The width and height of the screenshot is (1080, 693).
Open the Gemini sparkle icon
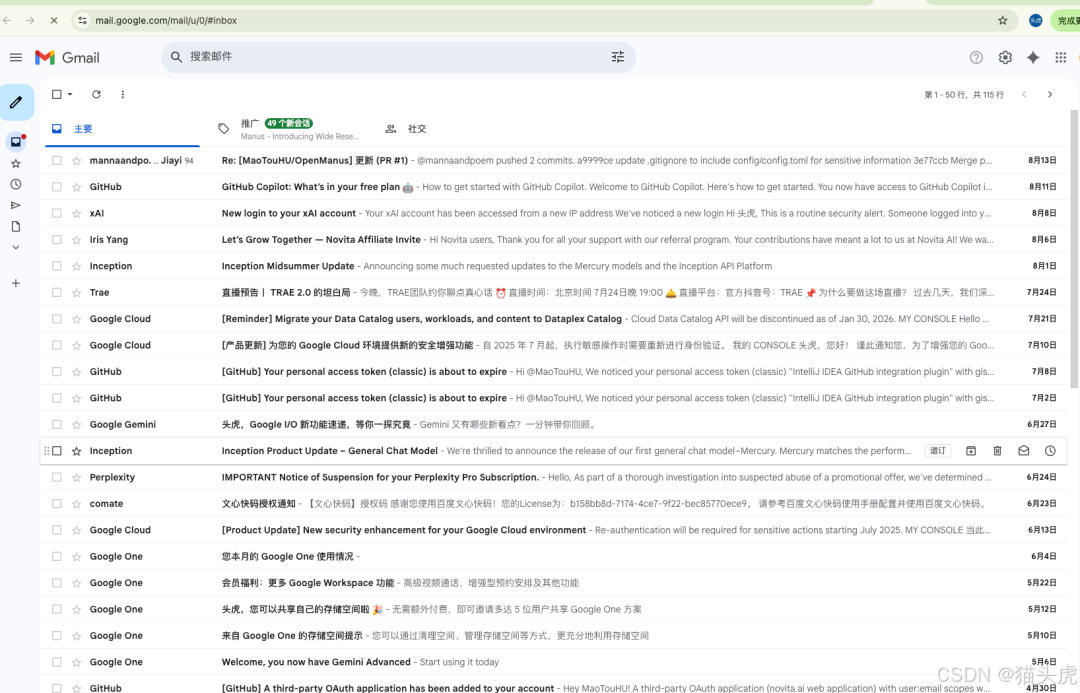tap(1032, 58)
